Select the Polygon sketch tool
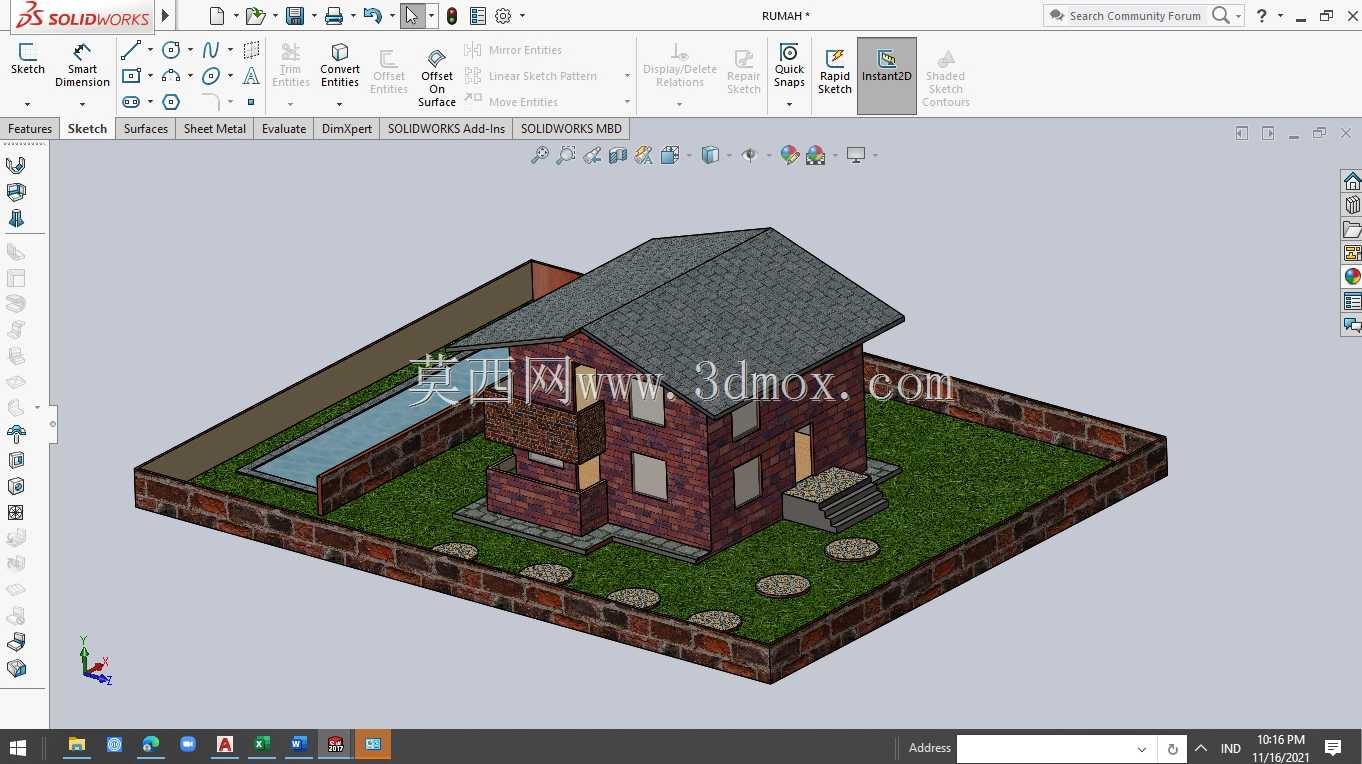This screenshot has height=764, width=1362. coord(171,102)
